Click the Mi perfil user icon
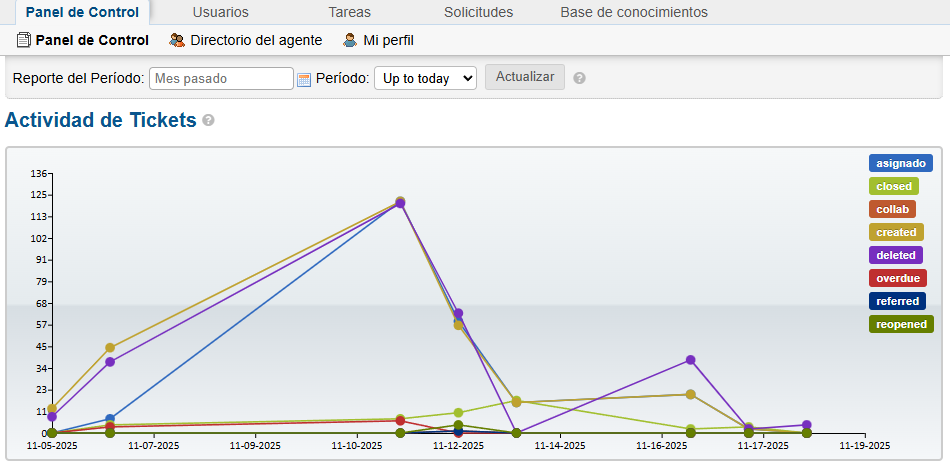Image resolution: width=950 pixels, height=473 pixels. point(350,41)
